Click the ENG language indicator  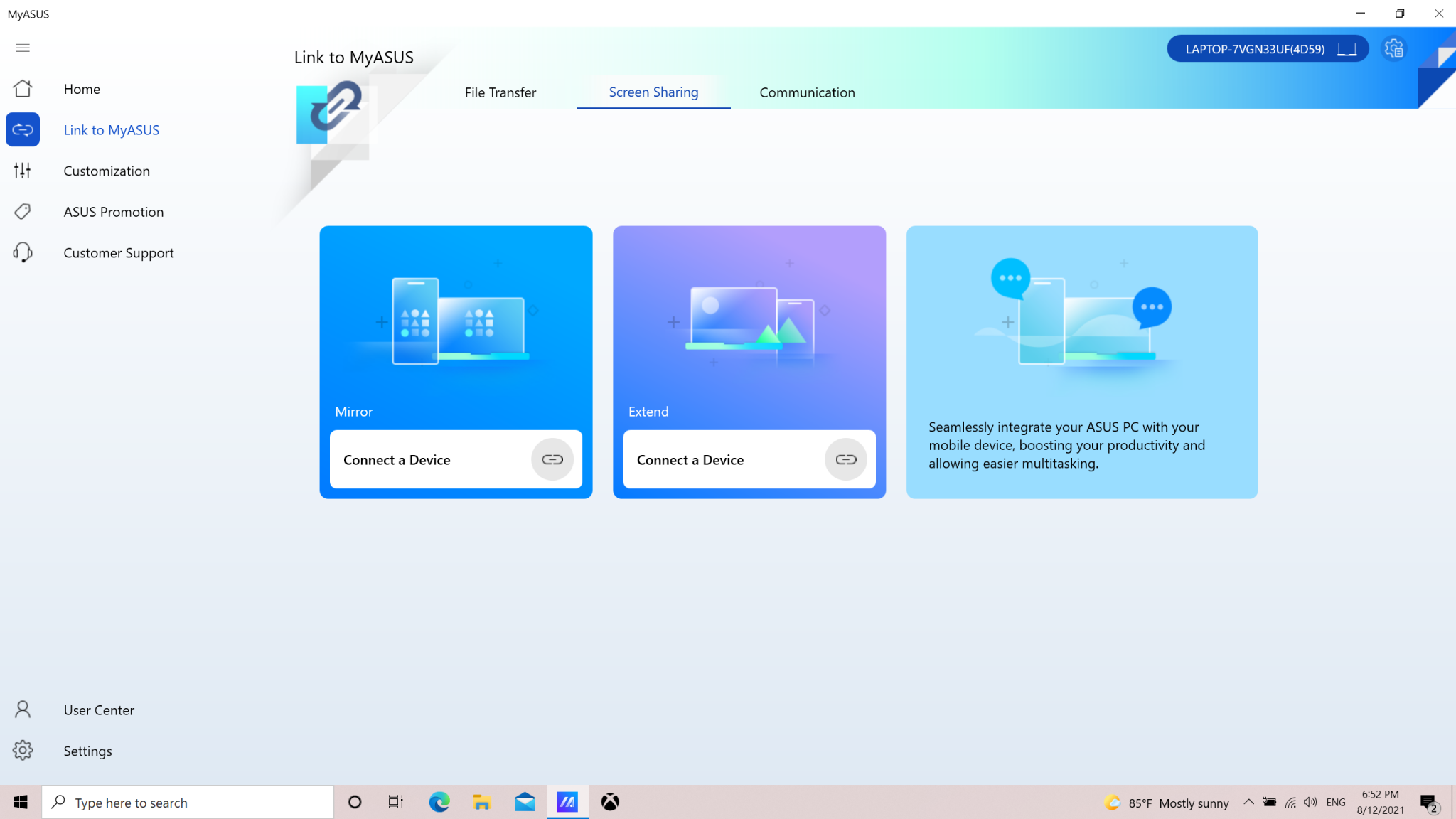point(1335,802)
